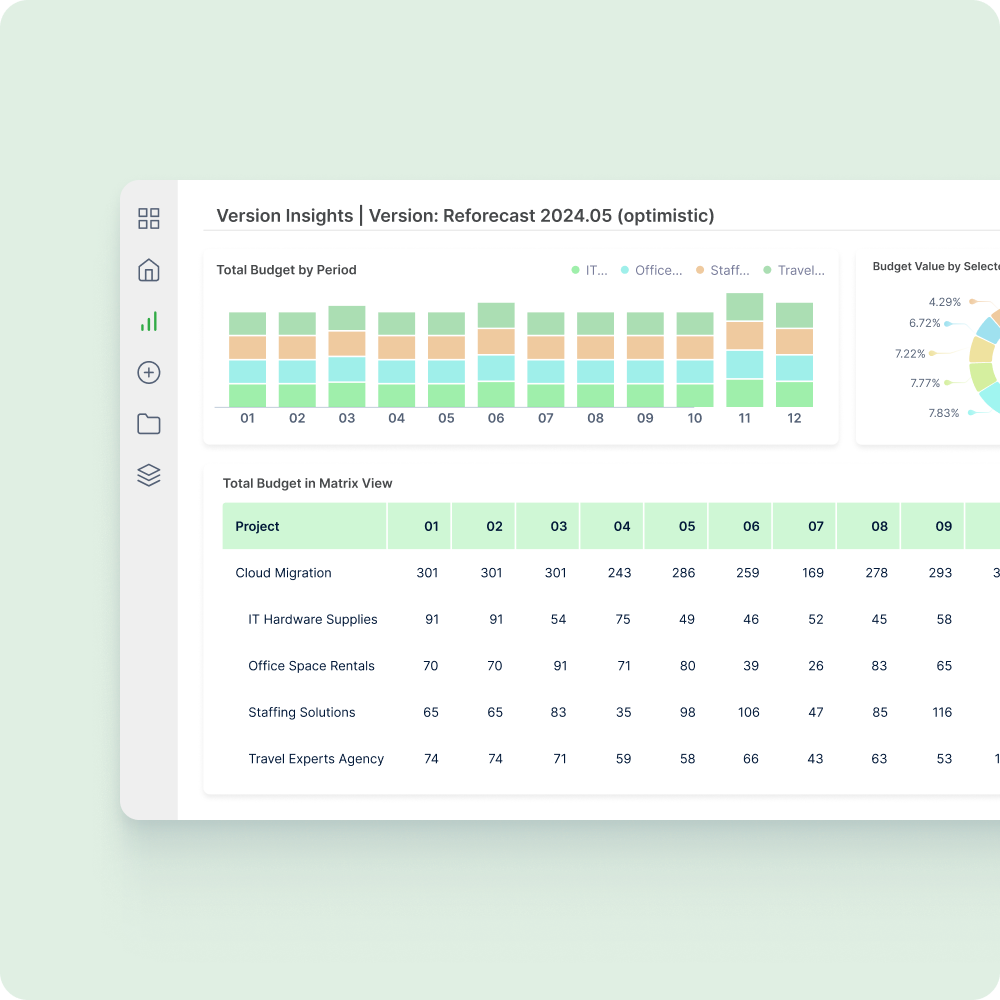Select the green analytics chart icon

pos(148,321)
